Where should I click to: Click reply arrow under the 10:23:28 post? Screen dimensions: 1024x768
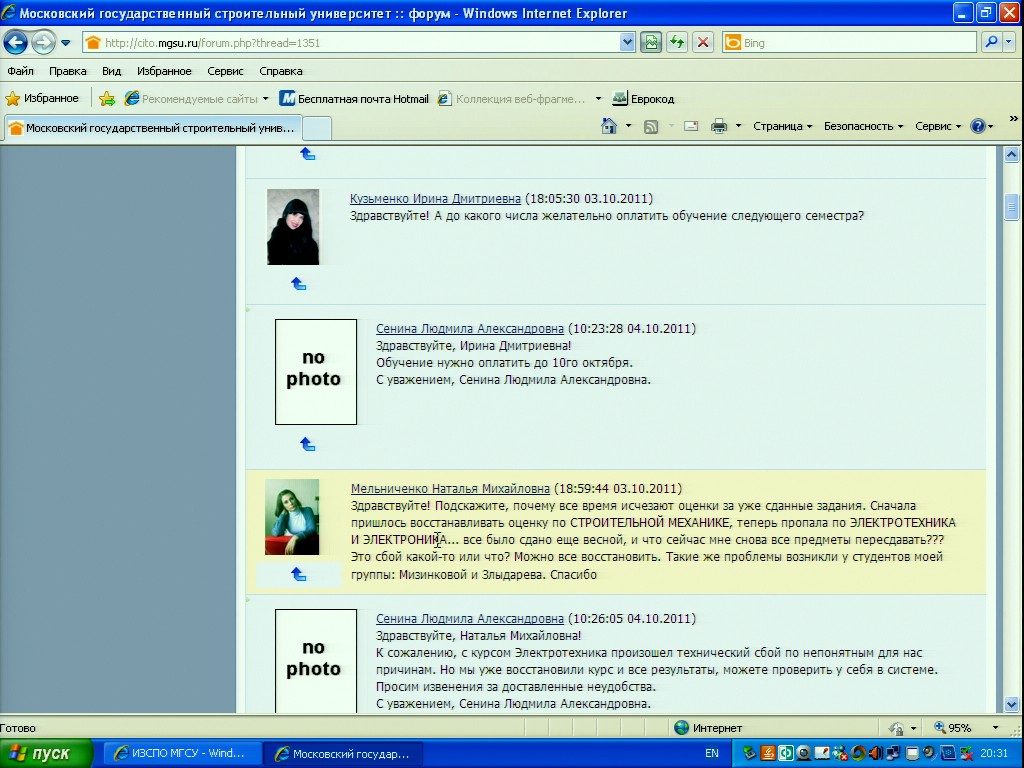click(308, 444)
